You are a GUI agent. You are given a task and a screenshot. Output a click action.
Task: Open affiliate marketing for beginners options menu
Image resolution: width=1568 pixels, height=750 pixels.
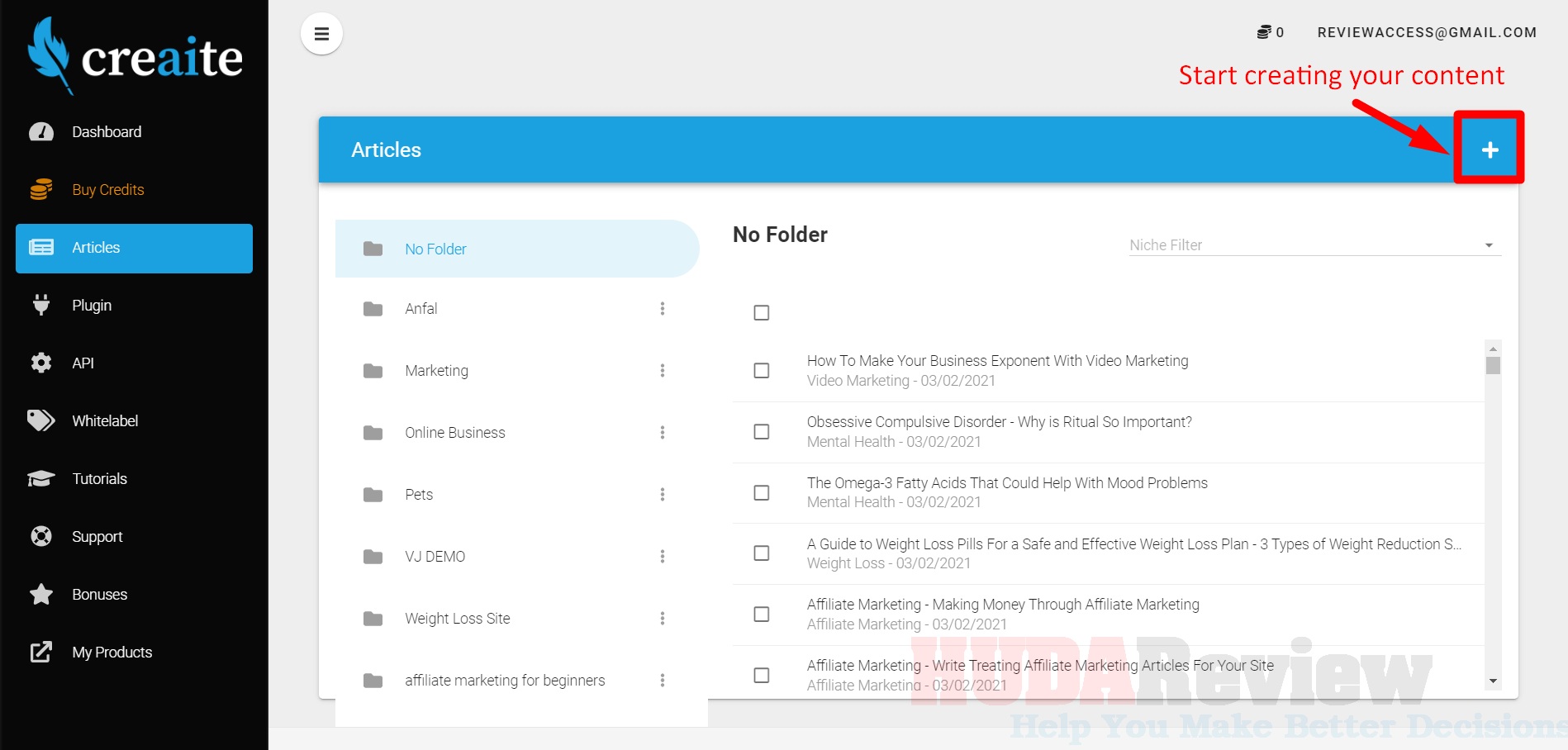[663, 681]
